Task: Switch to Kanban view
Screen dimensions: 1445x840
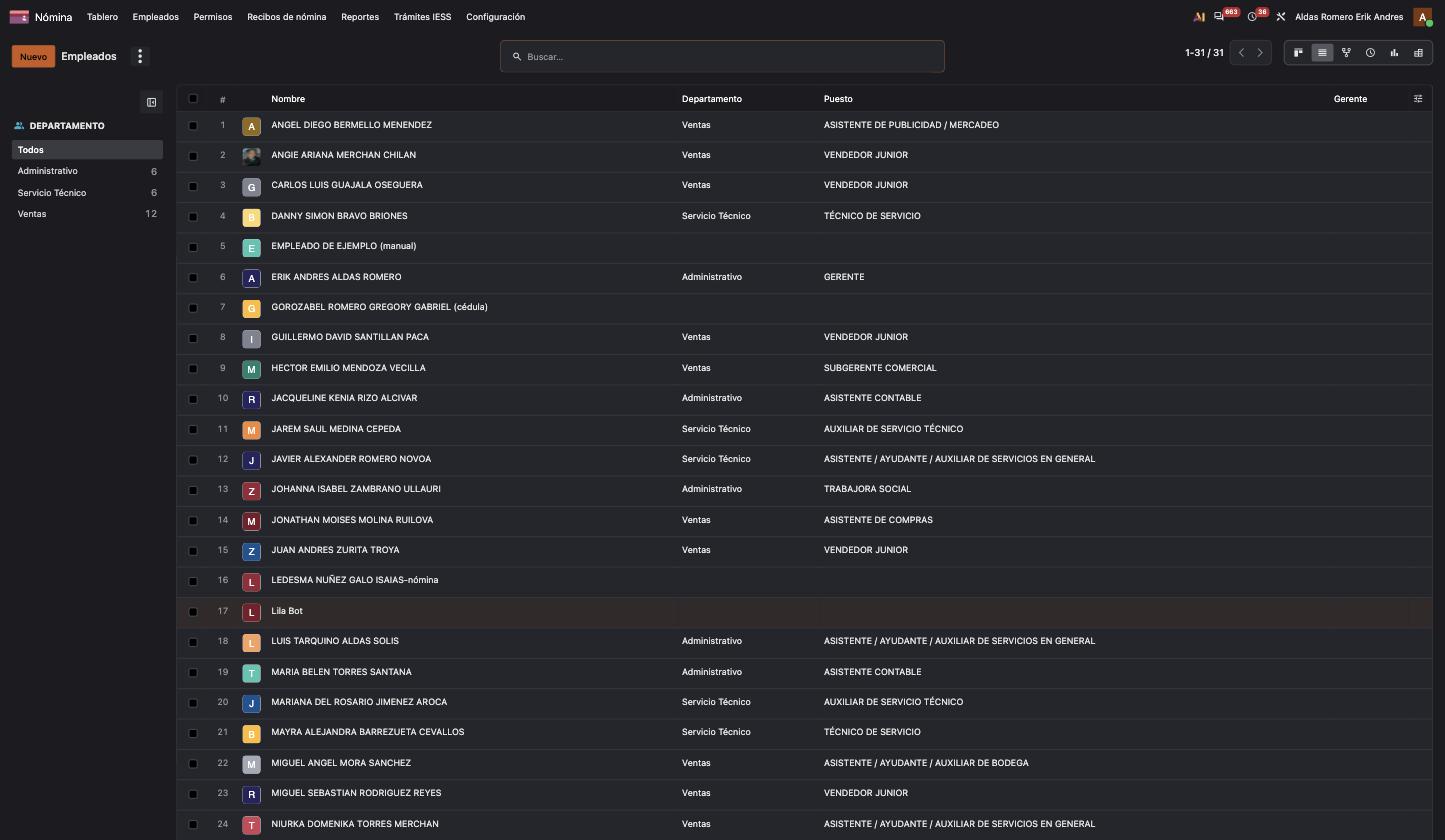Action: [x=1298, y=53]
